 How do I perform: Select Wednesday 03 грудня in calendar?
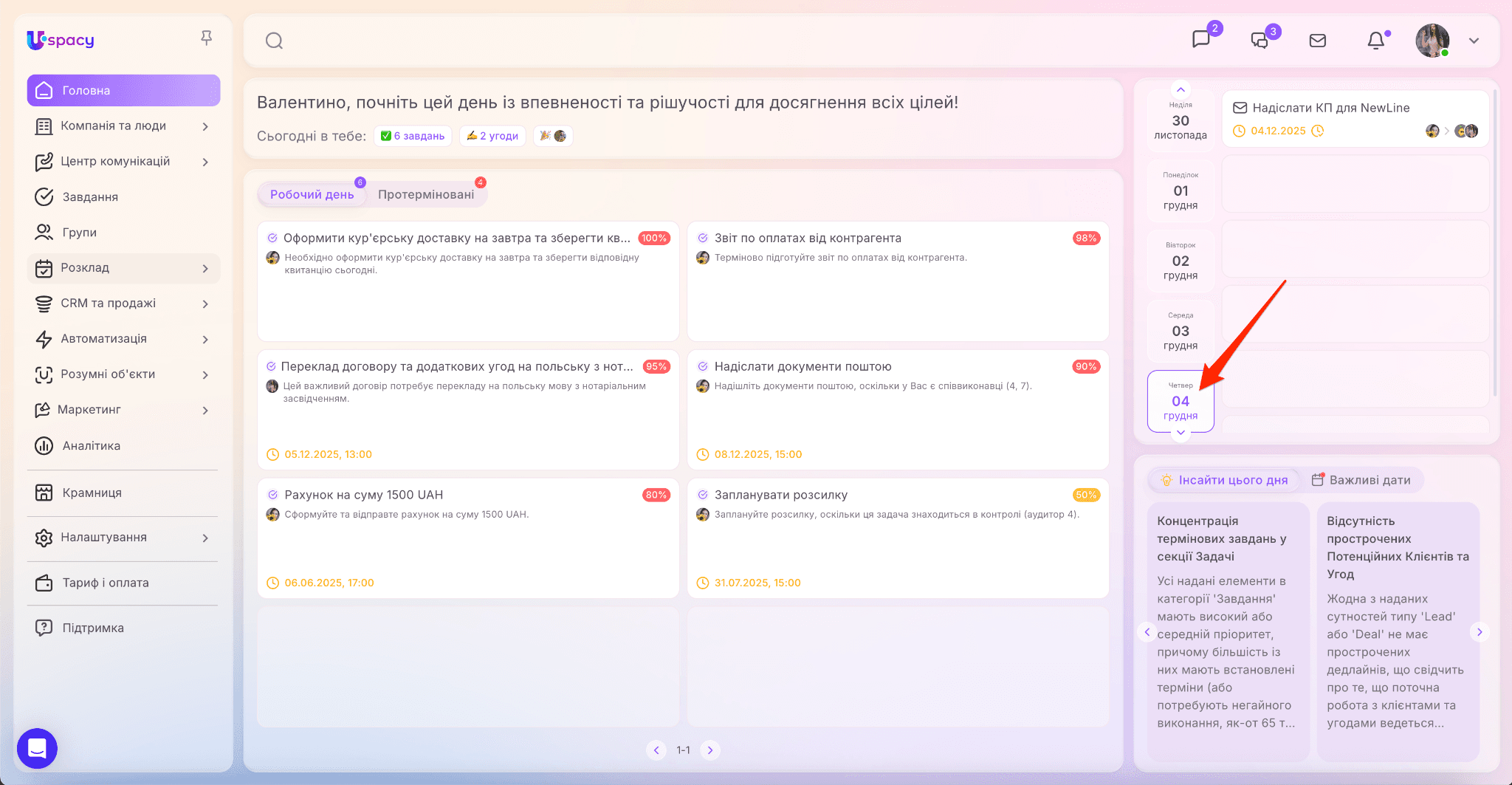click(1181, 331)
